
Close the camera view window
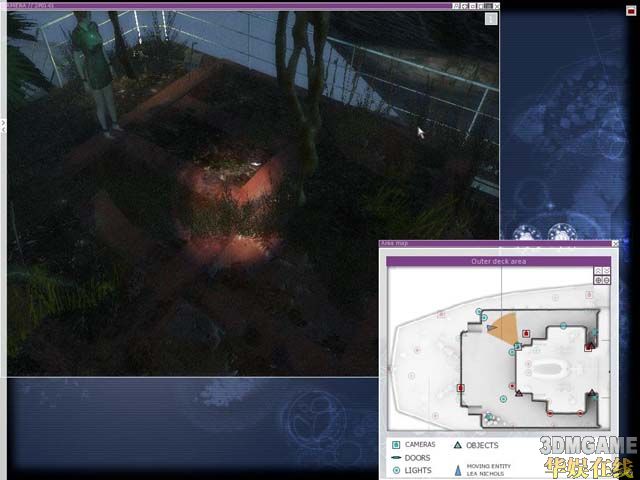pos(496,6)
